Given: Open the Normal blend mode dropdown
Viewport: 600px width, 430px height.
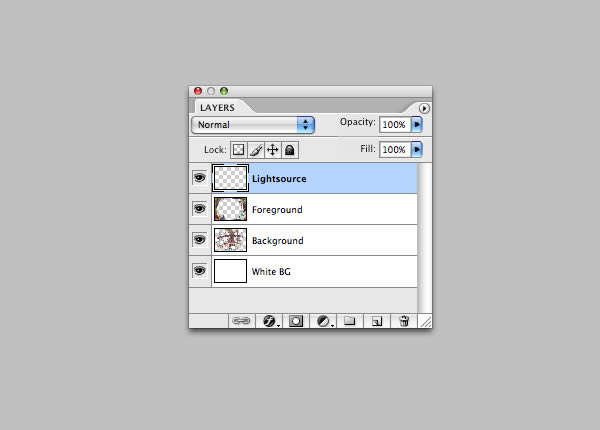Looking at the screenshot, I should click(x=253, y=125).
